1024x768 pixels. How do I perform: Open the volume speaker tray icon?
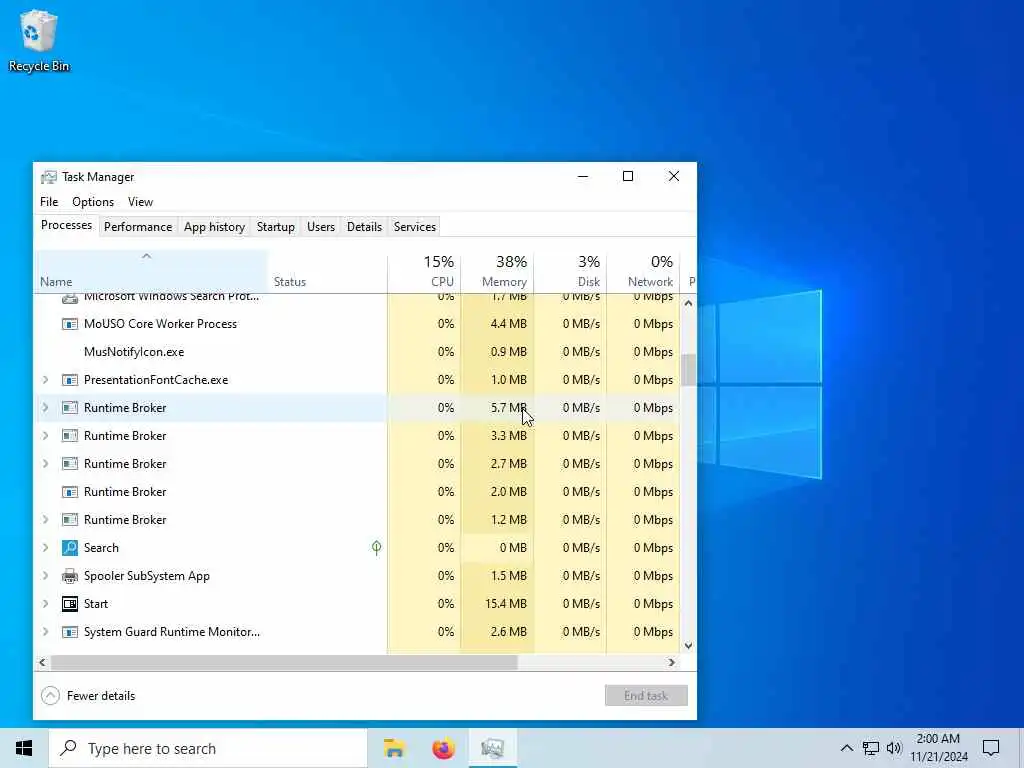click(x=894, y=748)
